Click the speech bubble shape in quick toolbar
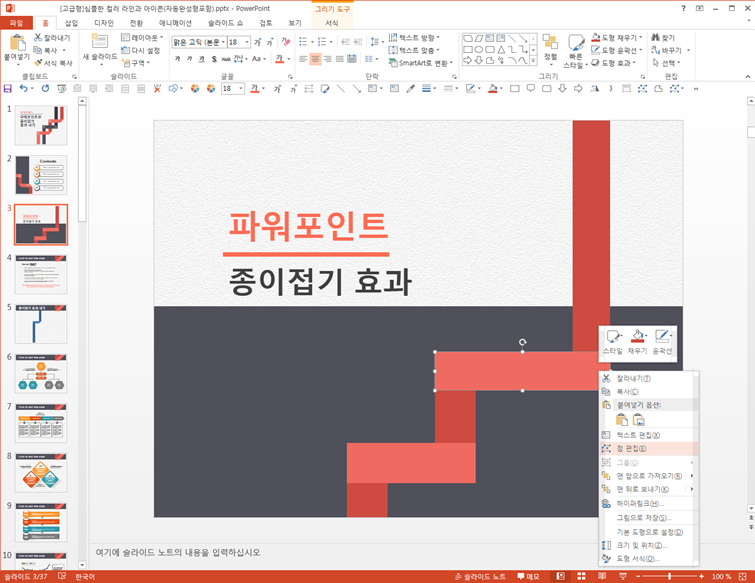The image size is (755, 583). (x=531, y=89)
